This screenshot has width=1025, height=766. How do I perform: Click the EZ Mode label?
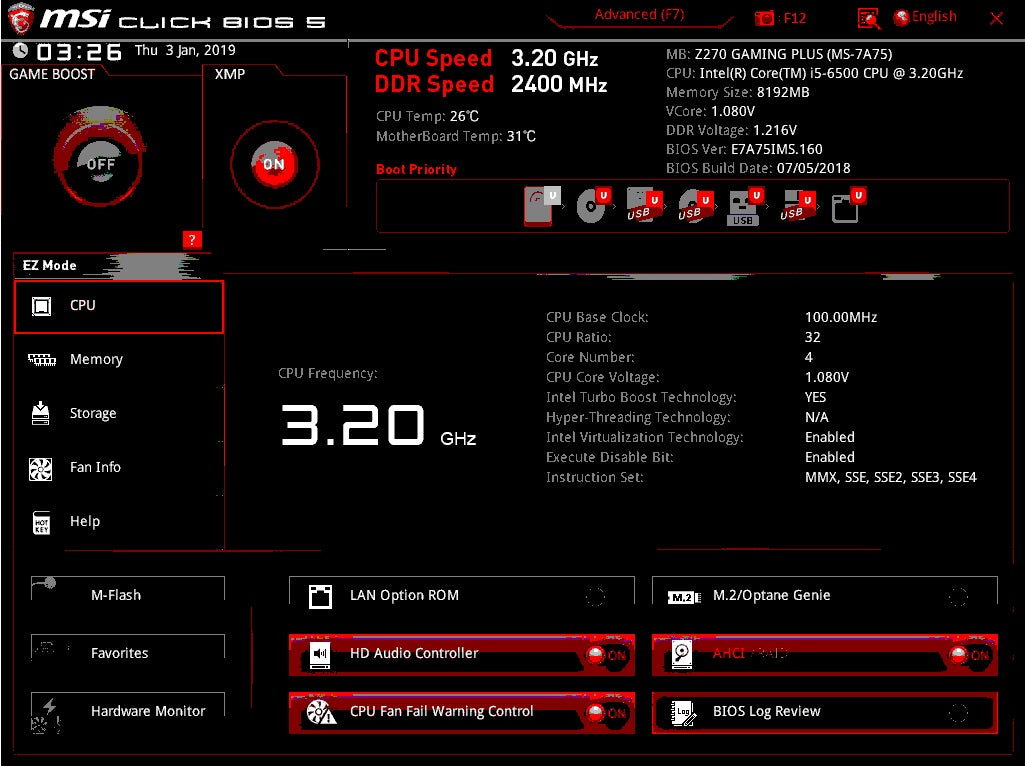point(50,265)
